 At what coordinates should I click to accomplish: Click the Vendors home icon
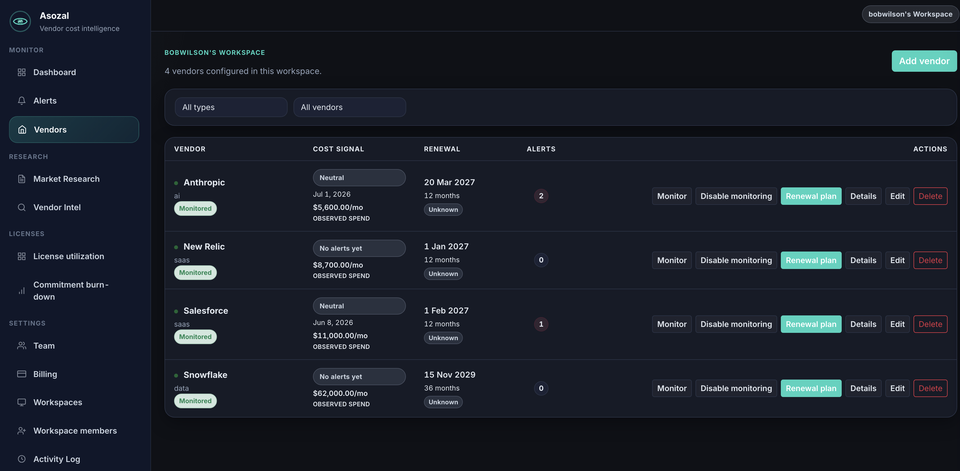pyautogui.click(x=22, y=130)
